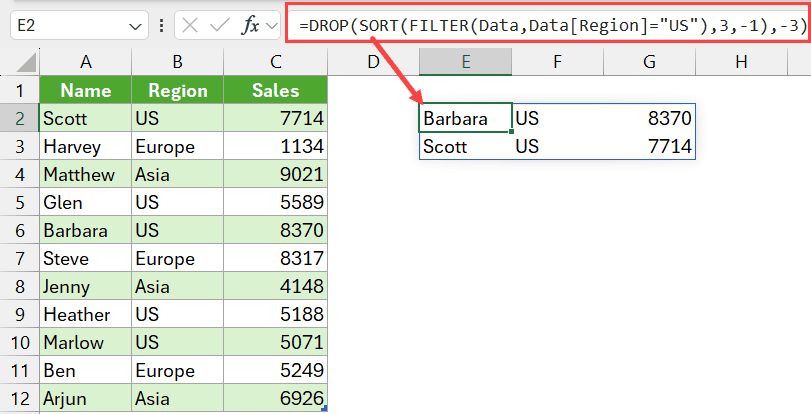811x414 pixels.
Task: Select row 2 header
Action: tap(20, 119)
